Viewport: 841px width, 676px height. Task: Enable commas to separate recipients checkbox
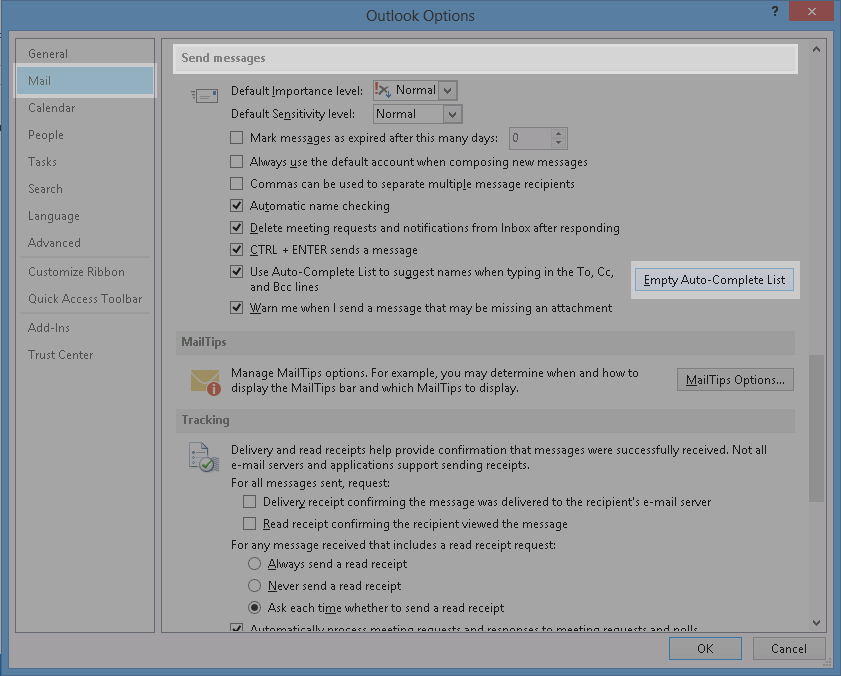tap(237, 183)
